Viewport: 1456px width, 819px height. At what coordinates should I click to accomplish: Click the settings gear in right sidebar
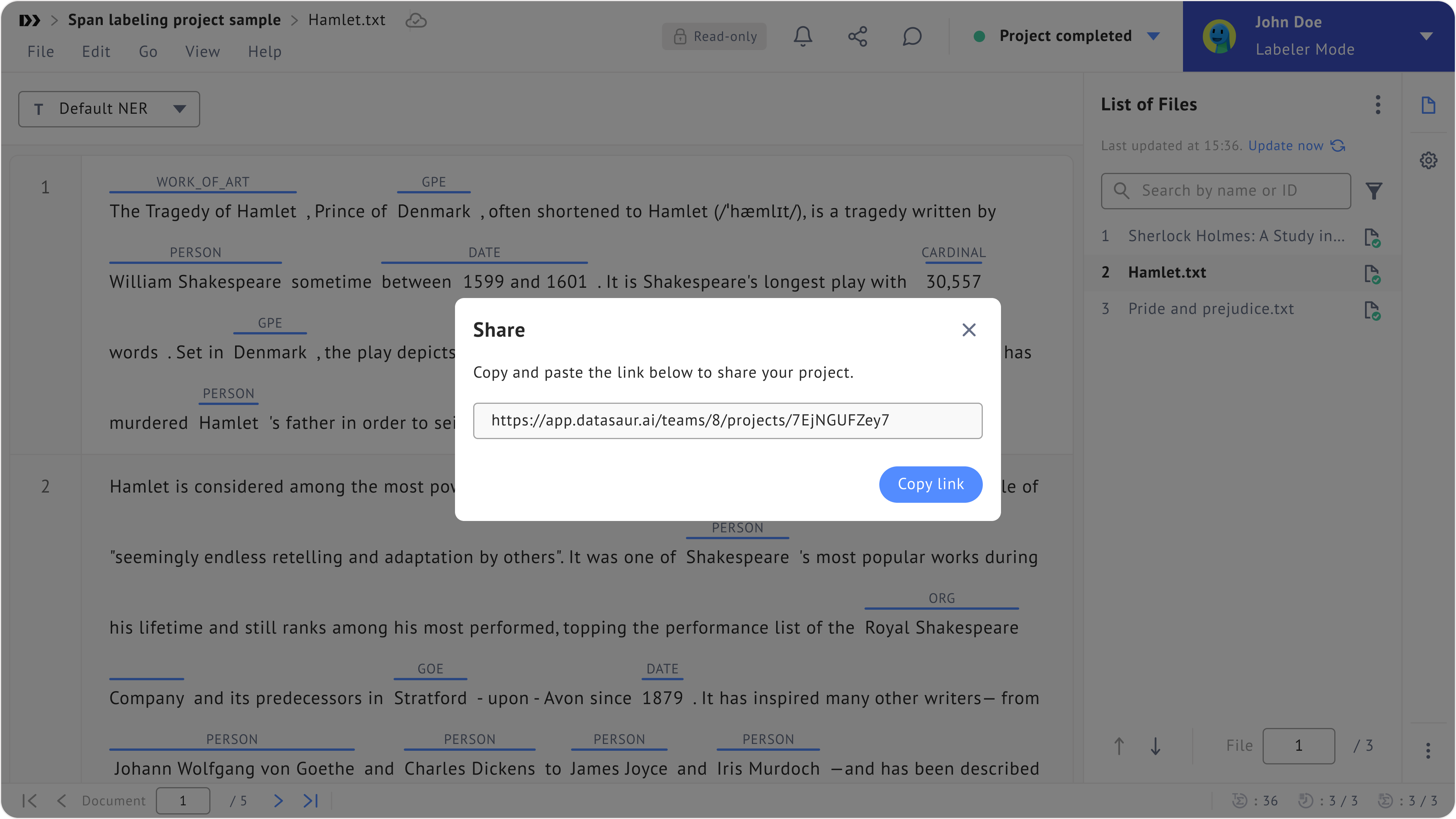(1428, 160)
